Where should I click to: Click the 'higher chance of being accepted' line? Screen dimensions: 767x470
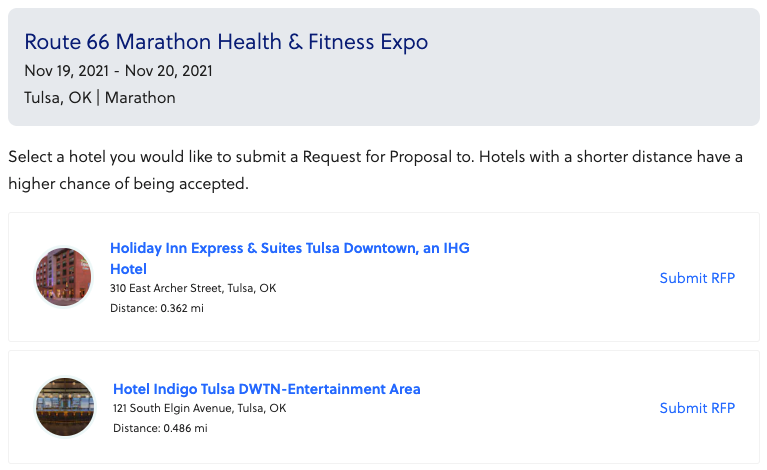pyautogui.click(x=128, y=184)
